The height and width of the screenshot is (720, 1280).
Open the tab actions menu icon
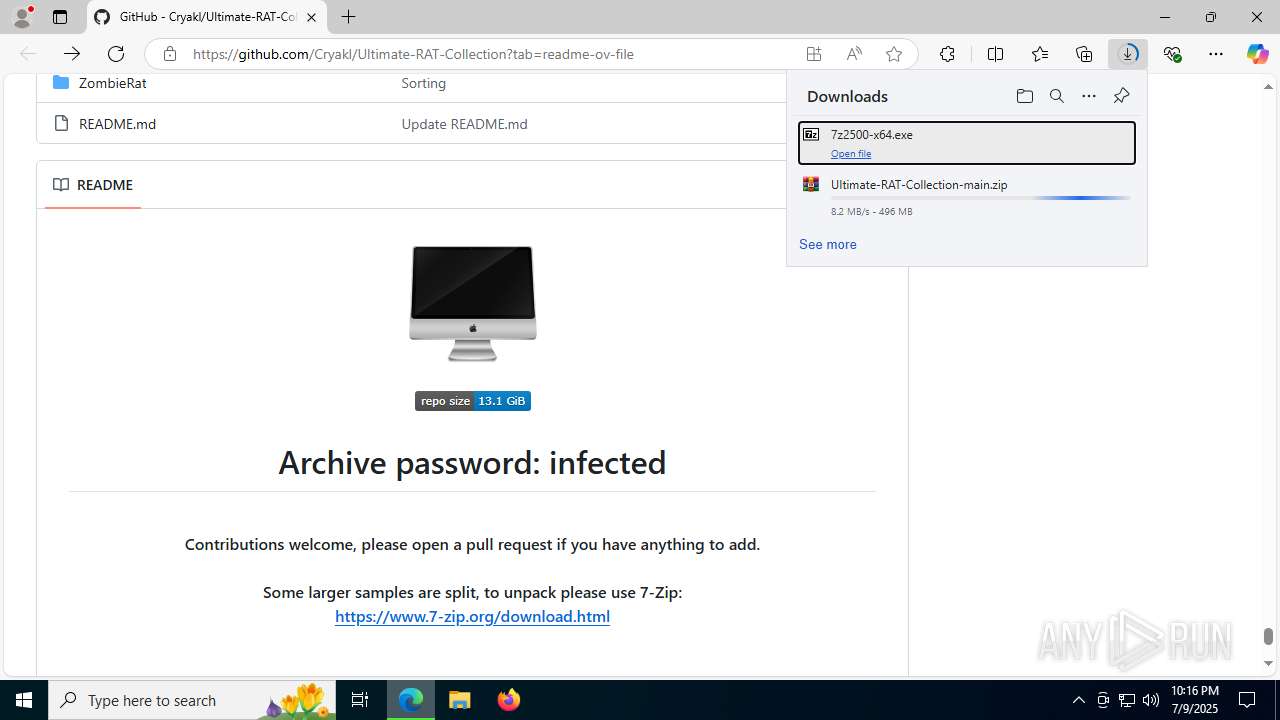tap(60, 17)
